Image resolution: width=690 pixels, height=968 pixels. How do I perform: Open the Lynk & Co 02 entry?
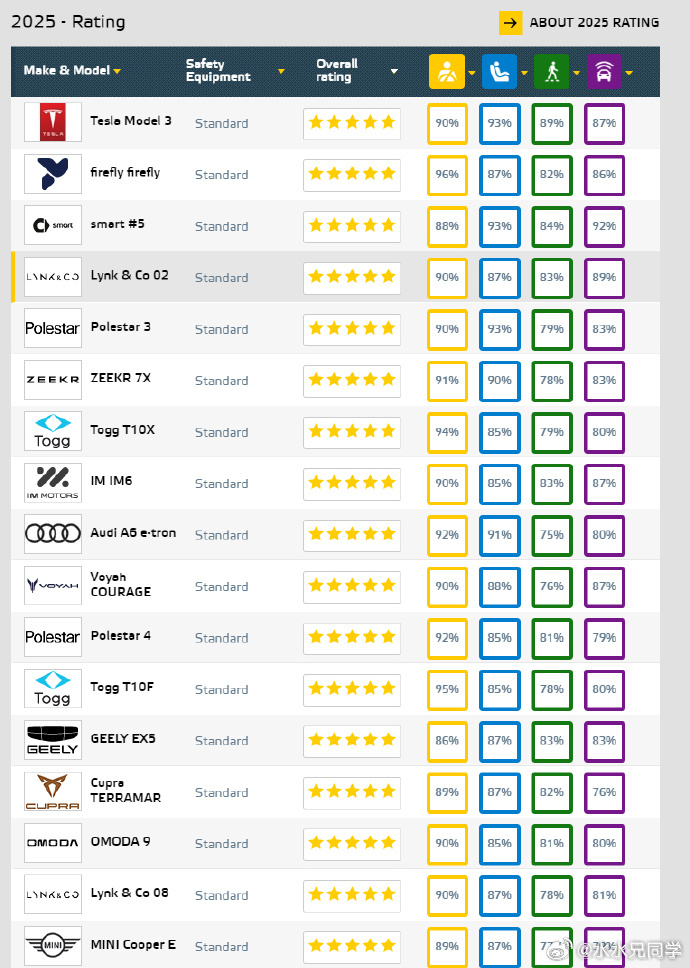(x=336, y=277)
